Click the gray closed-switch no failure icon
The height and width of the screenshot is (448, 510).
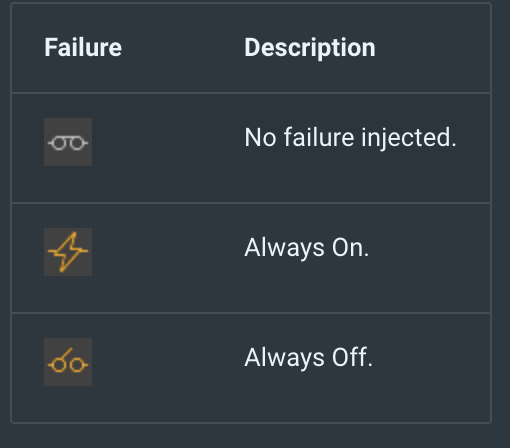point(68,142)
